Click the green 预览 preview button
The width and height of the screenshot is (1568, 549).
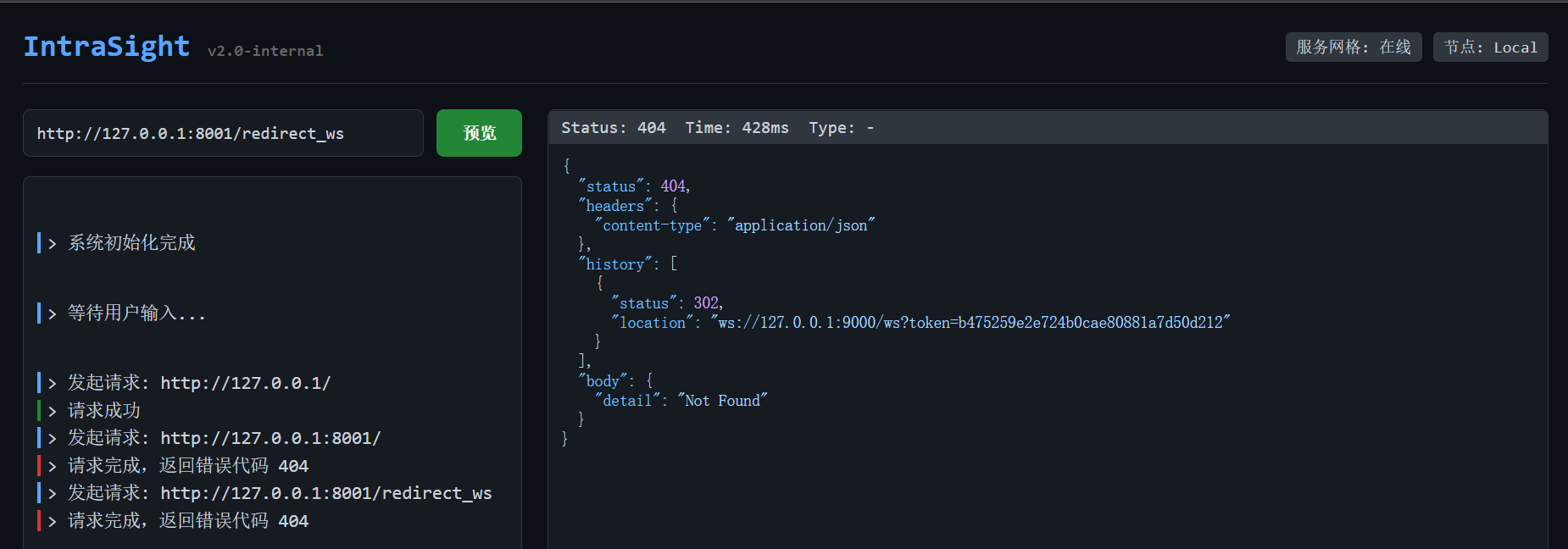[x=479, y=133]
